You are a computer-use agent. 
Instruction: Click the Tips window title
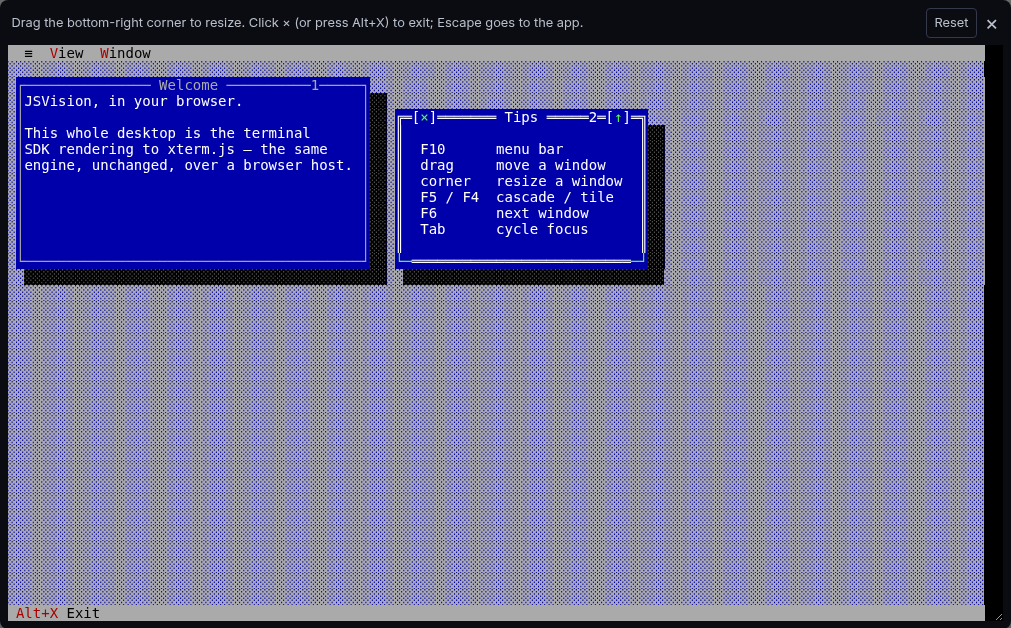pos(521,117)
